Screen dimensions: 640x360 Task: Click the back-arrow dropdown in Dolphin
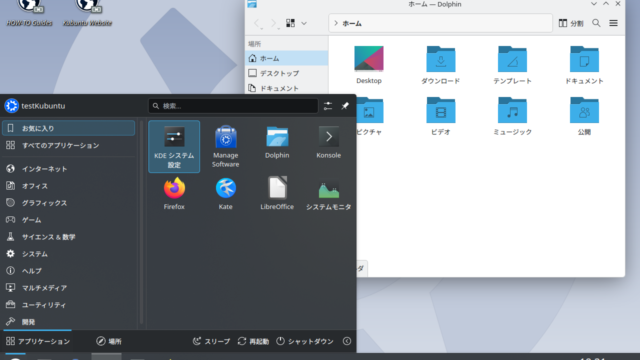(x=261, y=29)
